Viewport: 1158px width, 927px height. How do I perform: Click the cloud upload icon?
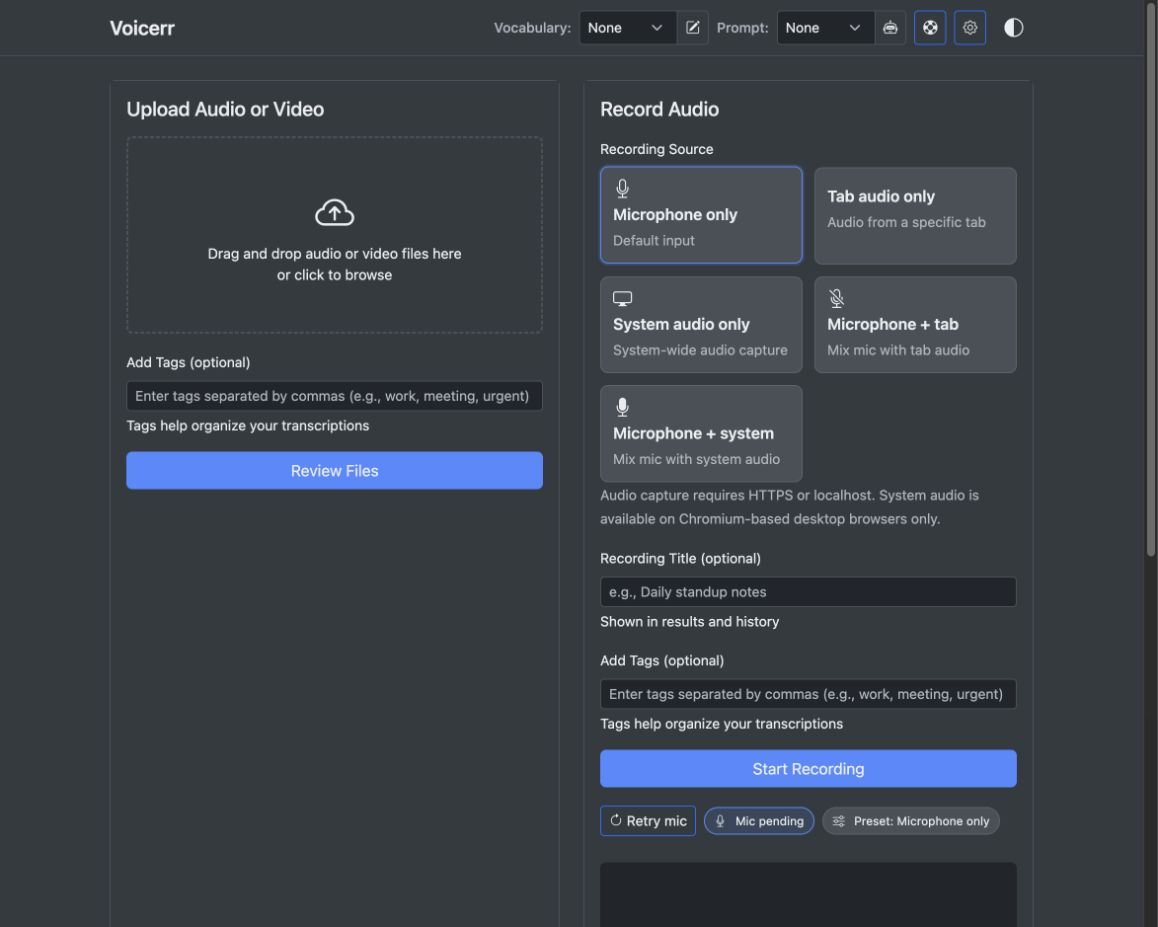tap(335, 213)
